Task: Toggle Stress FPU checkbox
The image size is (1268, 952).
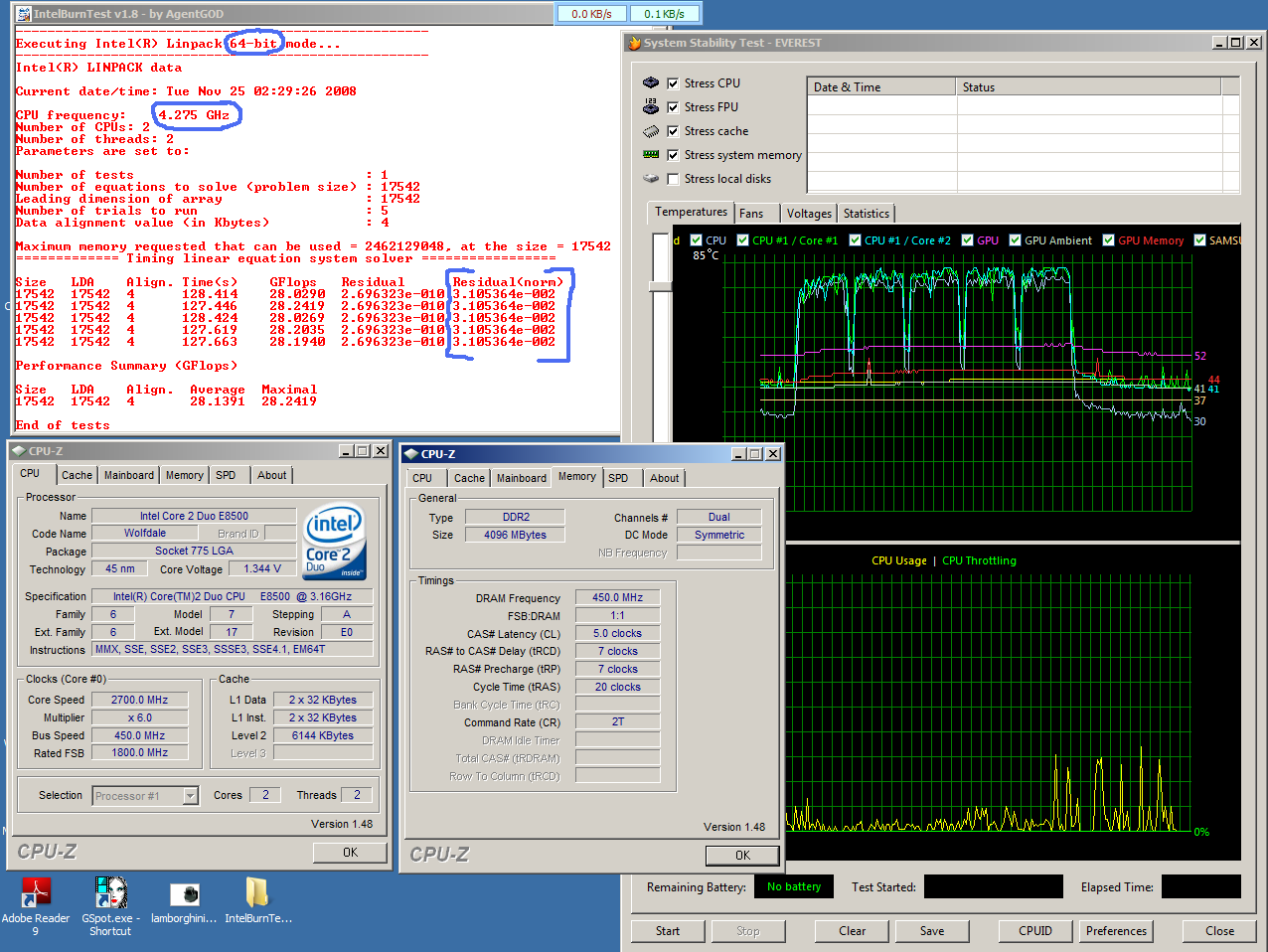Action: click(x=673, y=107)
